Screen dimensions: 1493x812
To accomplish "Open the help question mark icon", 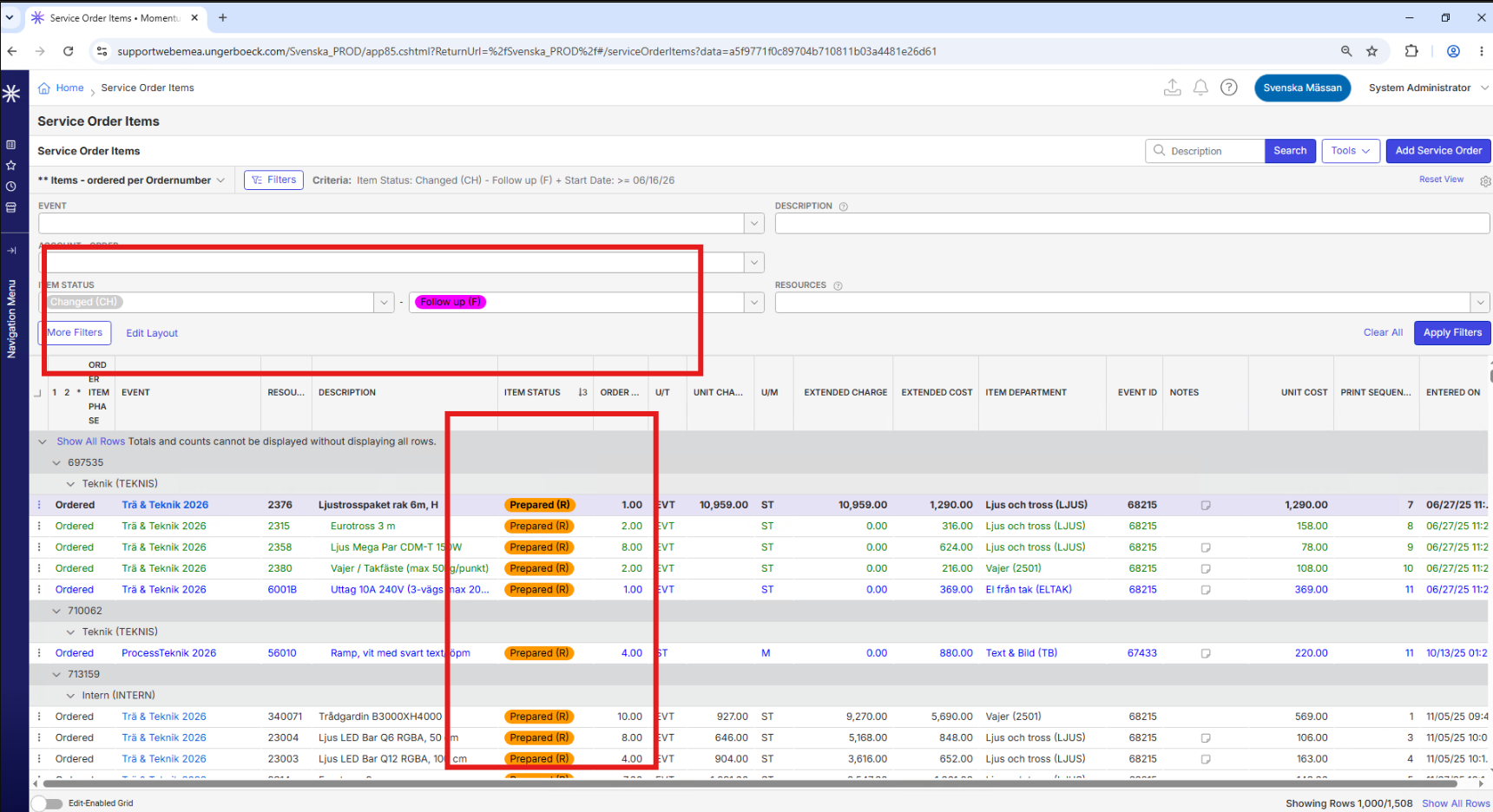I will 1229,88.
